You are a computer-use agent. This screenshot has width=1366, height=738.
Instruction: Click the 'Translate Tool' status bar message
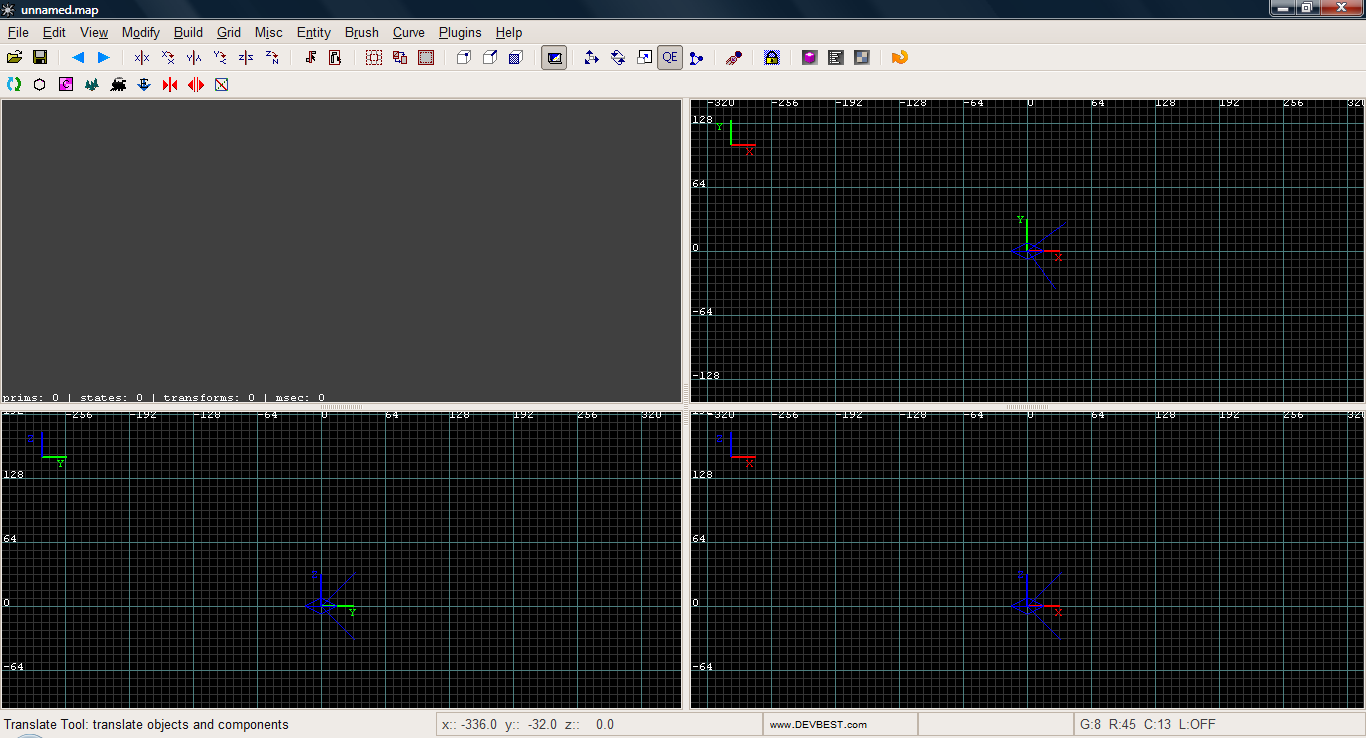click(146, 724)
